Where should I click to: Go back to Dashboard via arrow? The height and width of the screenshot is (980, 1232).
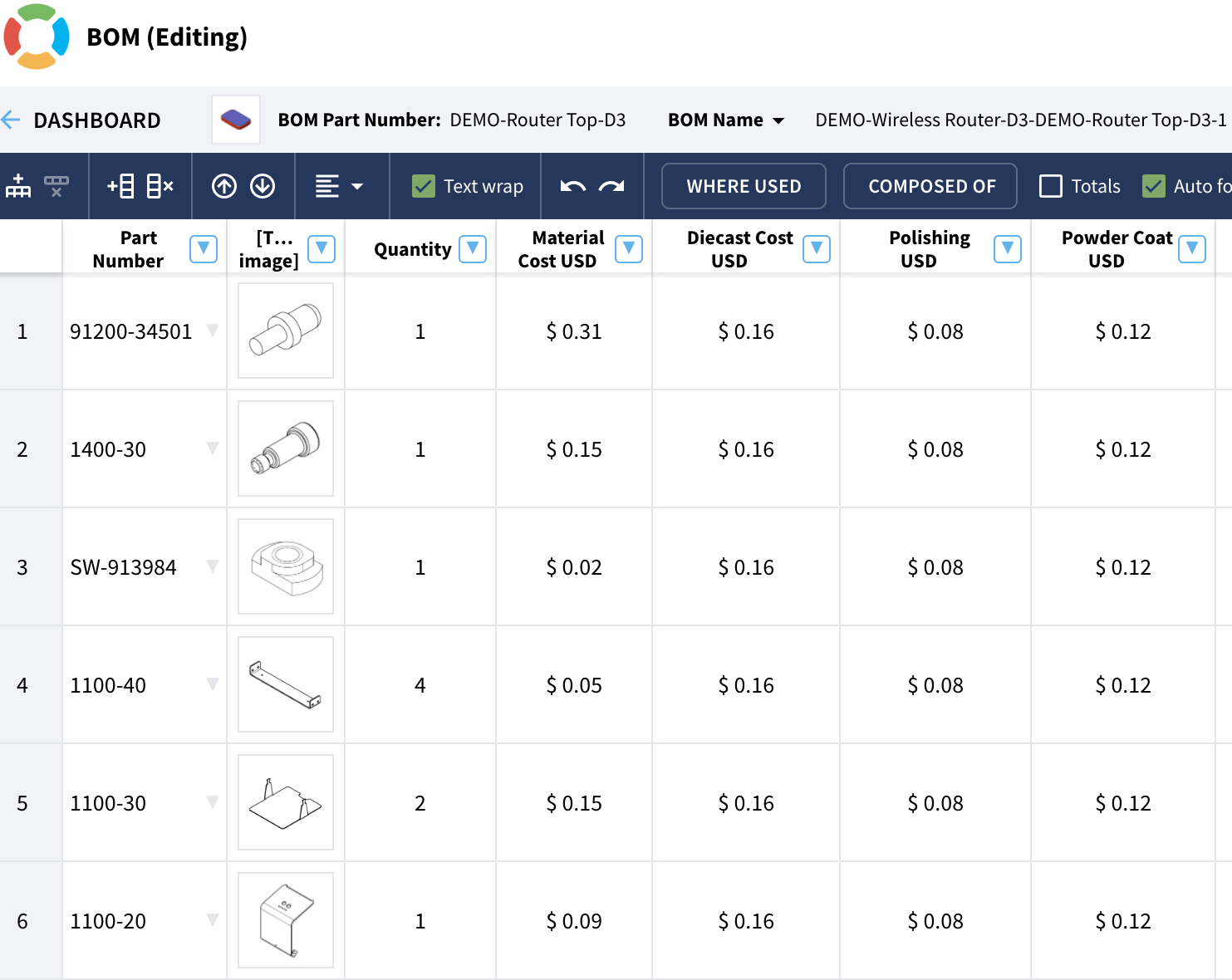point(11,120)
